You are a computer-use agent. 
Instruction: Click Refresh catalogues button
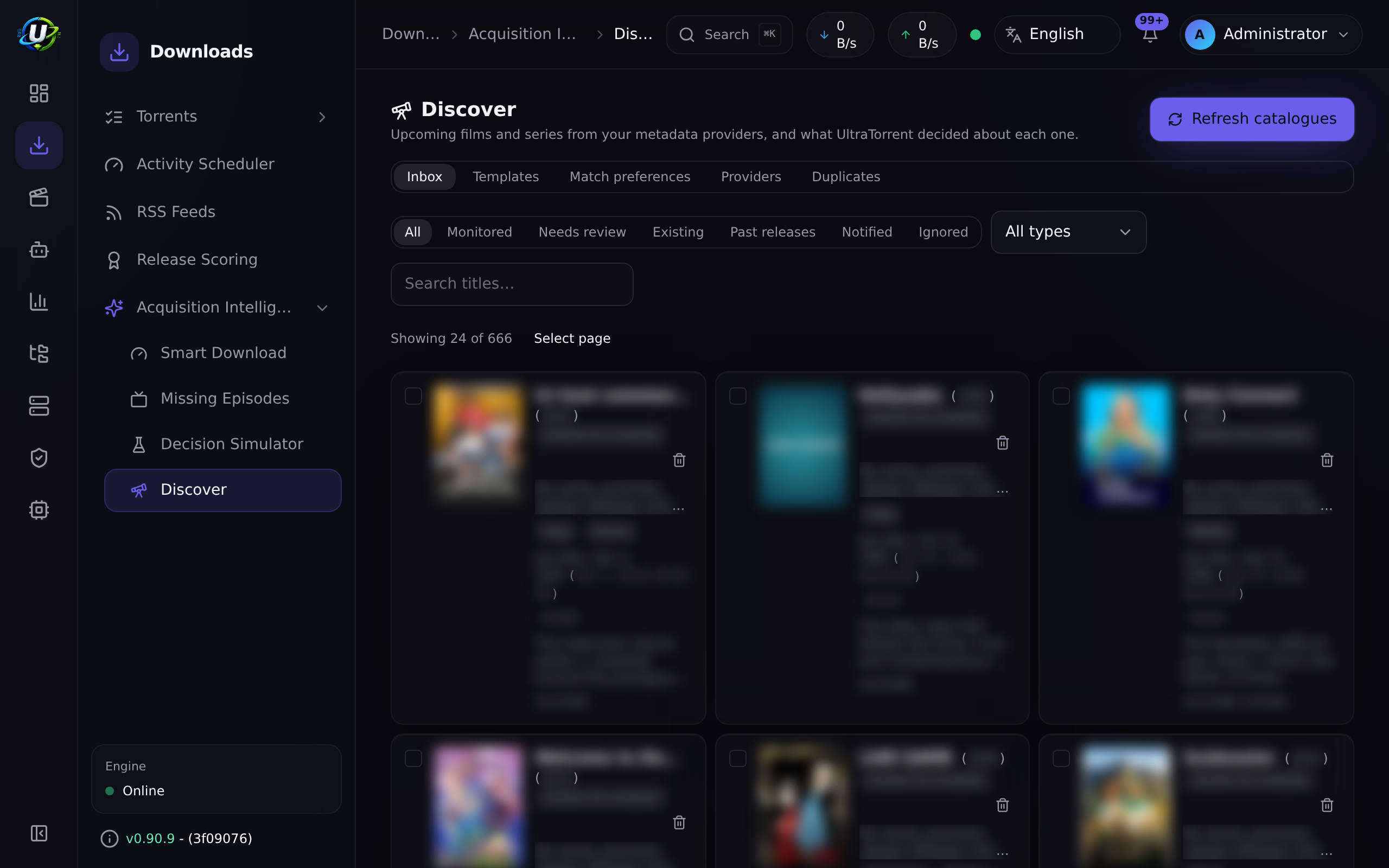coord(1252,119)
